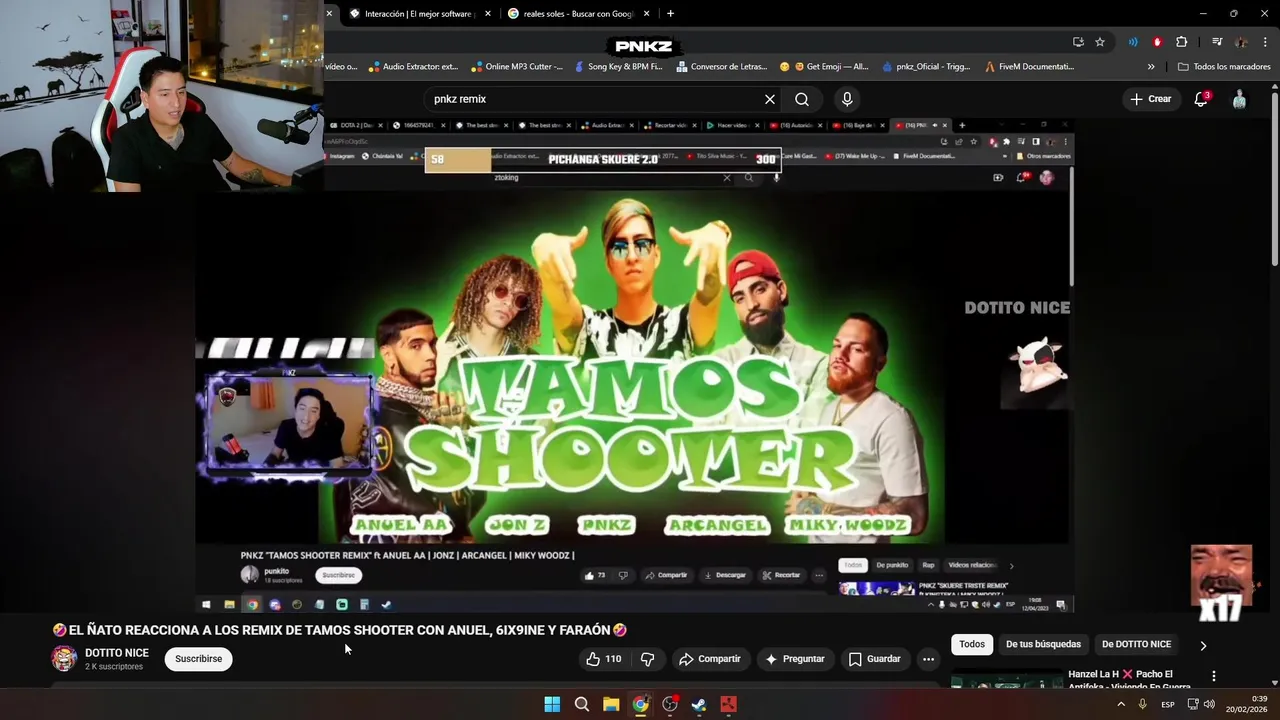Open the Chrome extensions puzzle icon

point(1181,42)
